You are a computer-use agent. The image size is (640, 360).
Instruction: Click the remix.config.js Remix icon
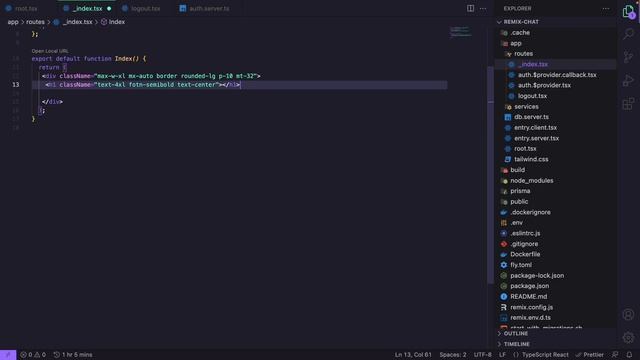pos(504,307)
